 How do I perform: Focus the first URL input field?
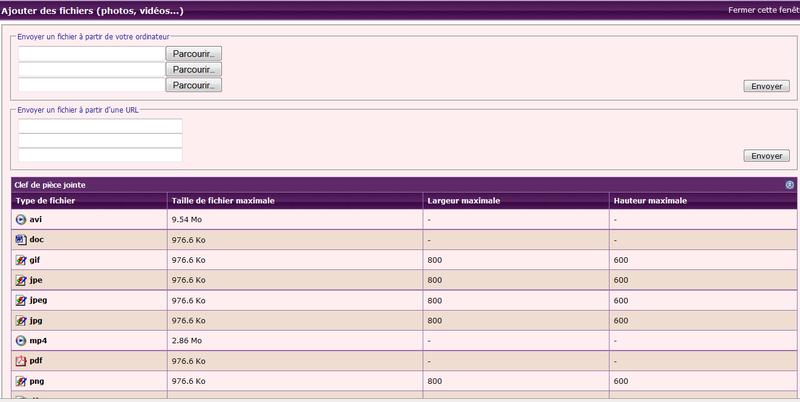coord(100,125)
